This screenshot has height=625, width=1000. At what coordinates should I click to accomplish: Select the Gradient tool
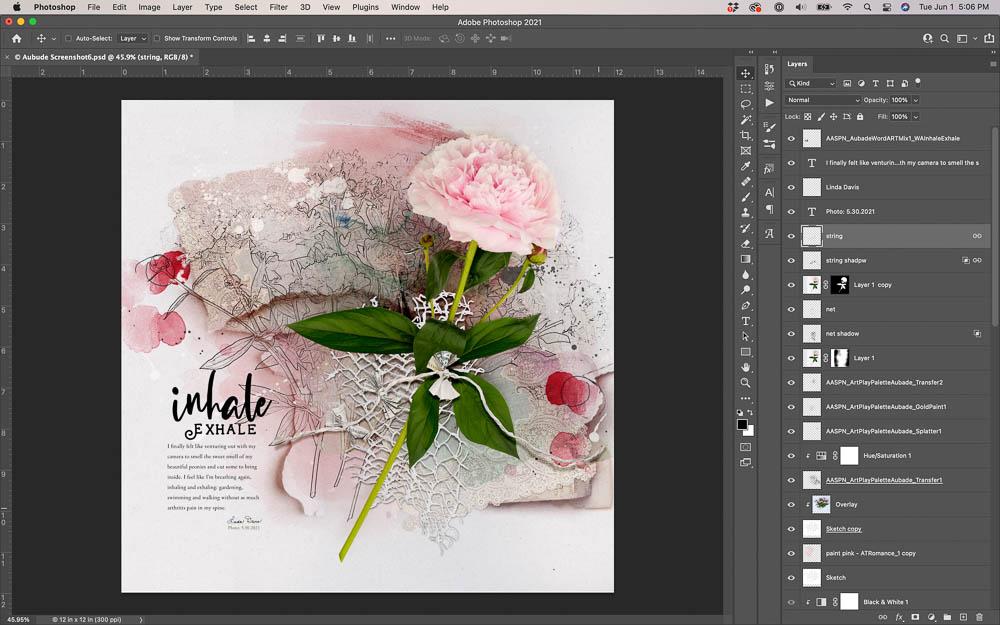click(746, 259)
